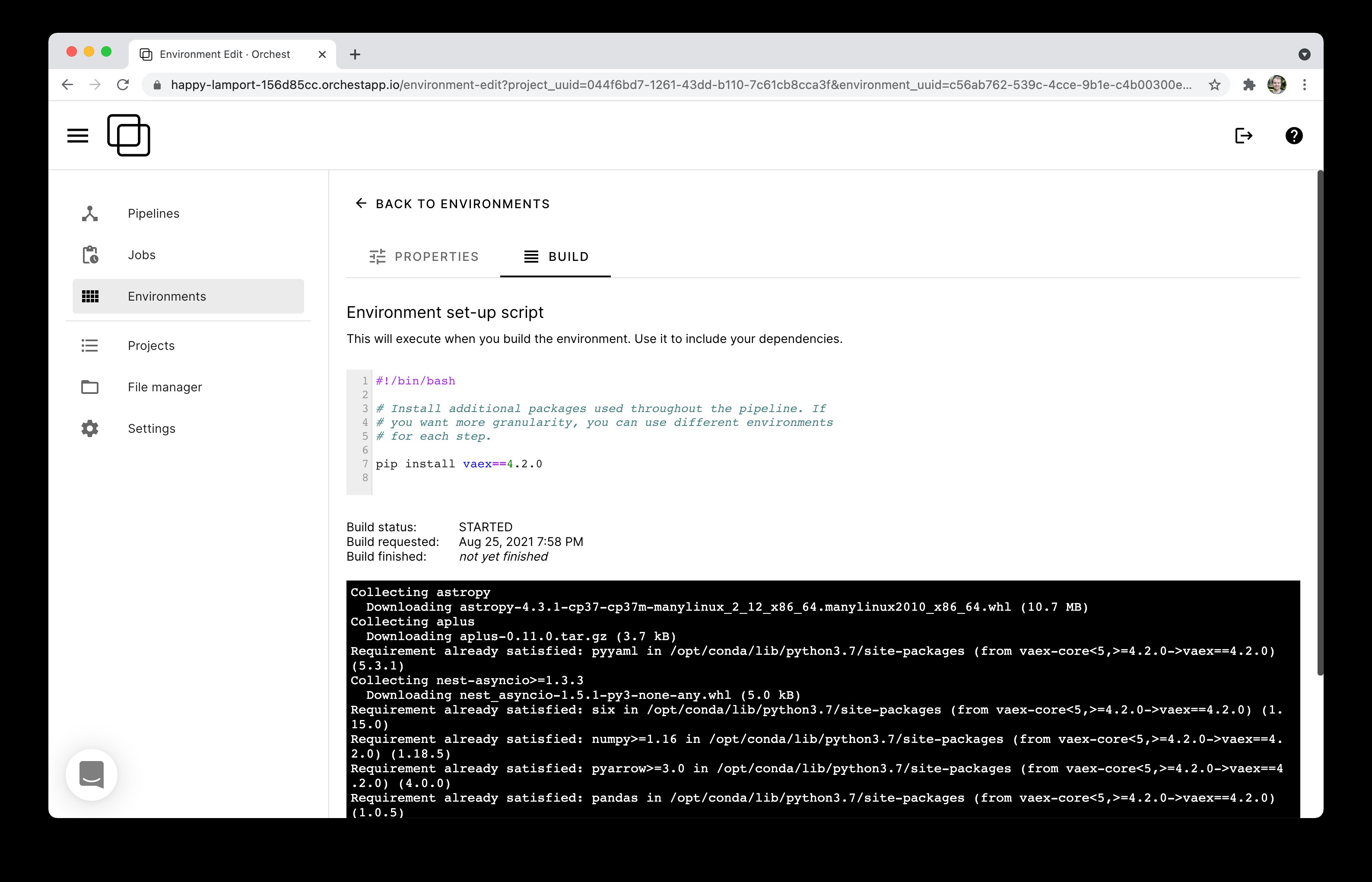Viewport: 1372px width, 882px height.
Task: Reload the page with refresh icon
Action: click(x=123, y=85)
